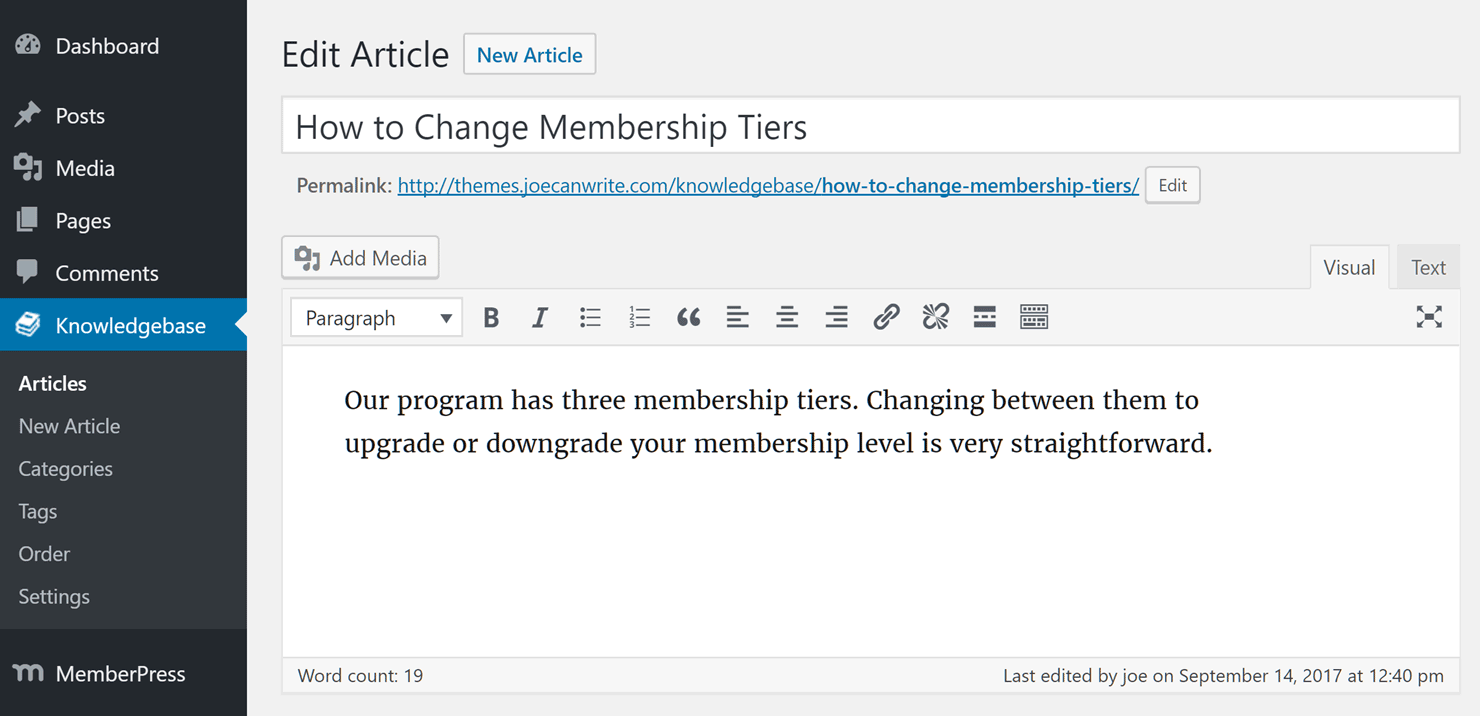The width and height of the screenshot is (1480, 716).
Task: Toggle the toolbar with the kitchen sink icon
Action: click(x=1034, y=318)
